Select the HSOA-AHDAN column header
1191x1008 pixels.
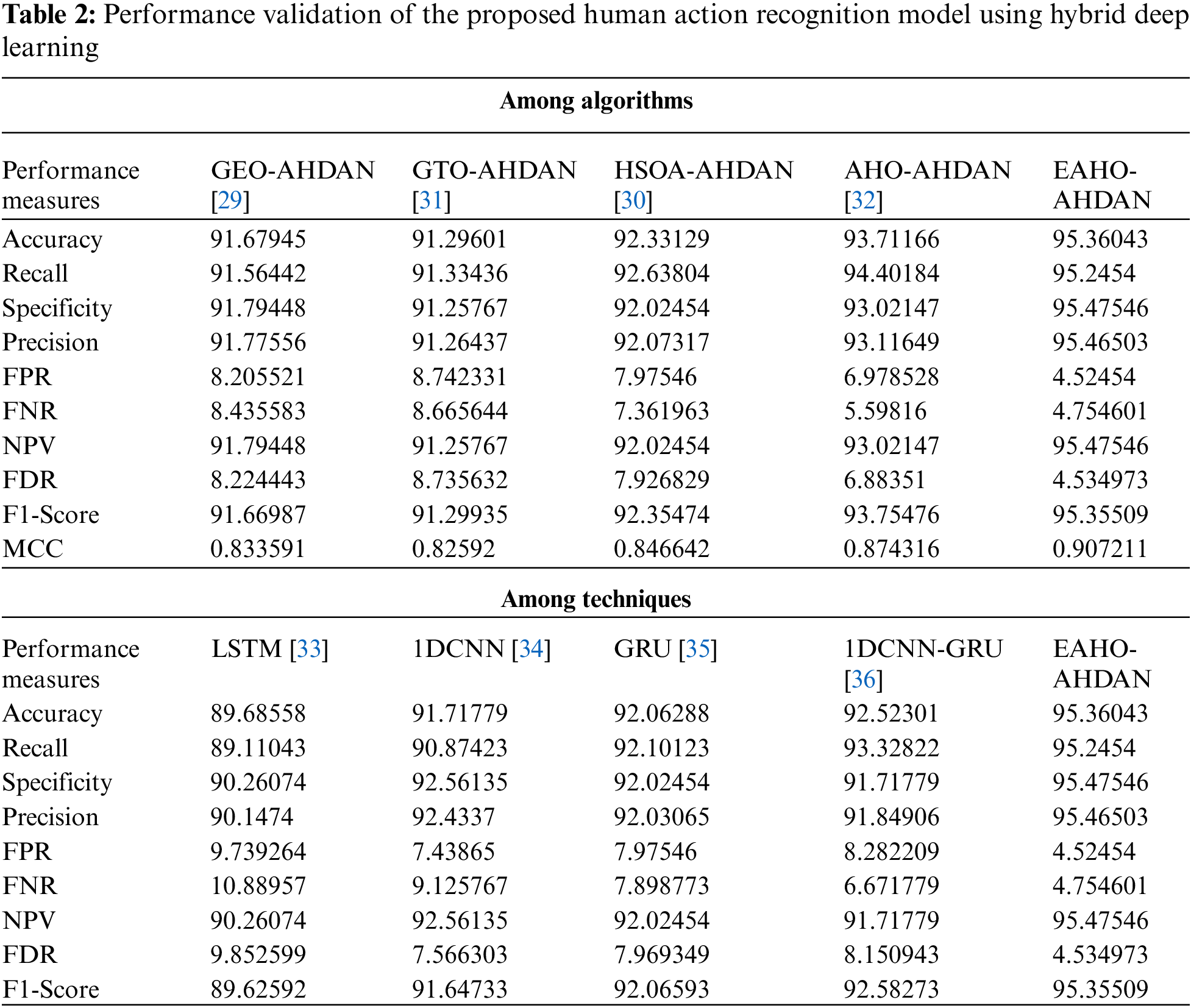pos(703,171)
